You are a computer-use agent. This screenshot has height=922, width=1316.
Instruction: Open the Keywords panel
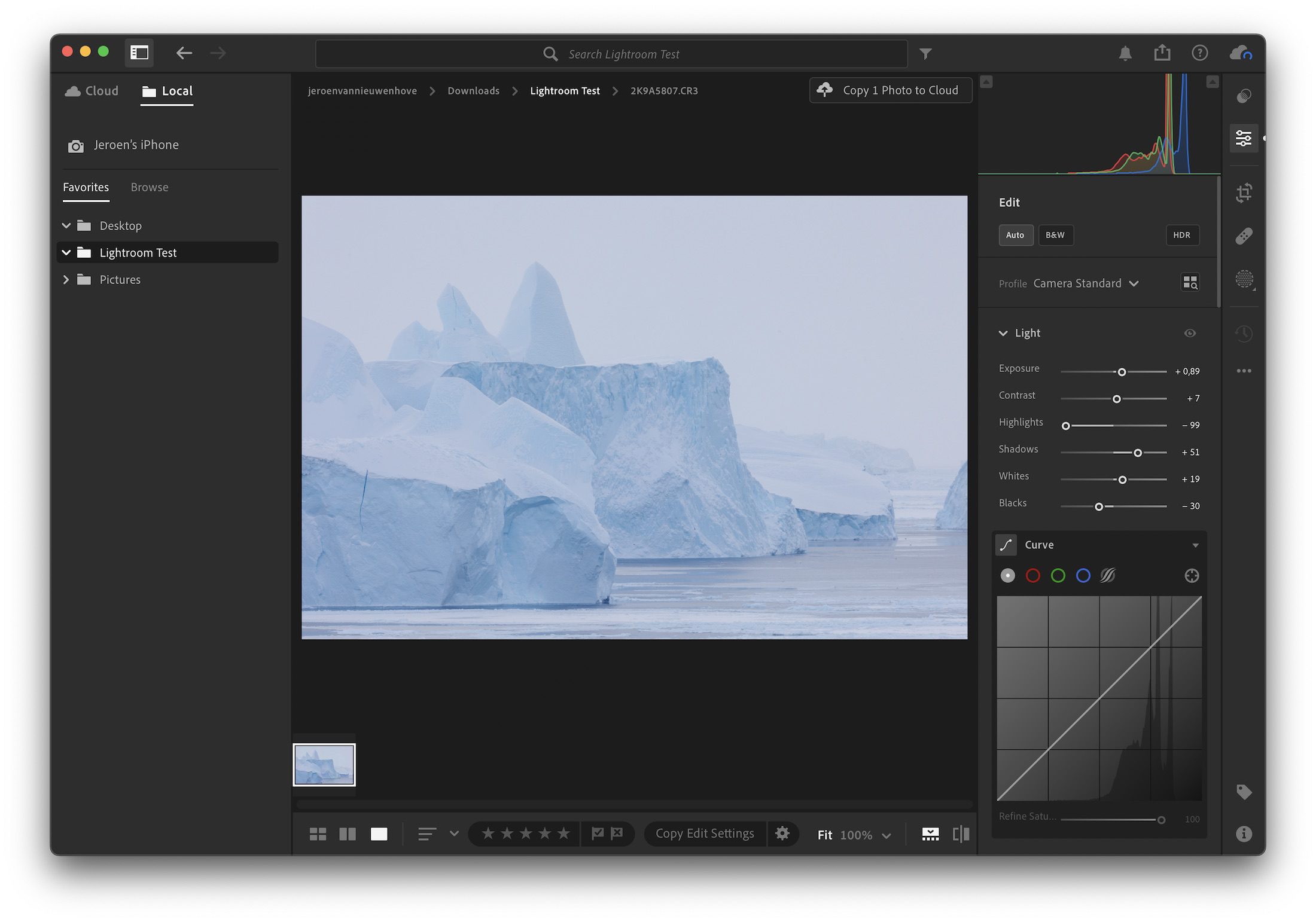pos(1244,792)
